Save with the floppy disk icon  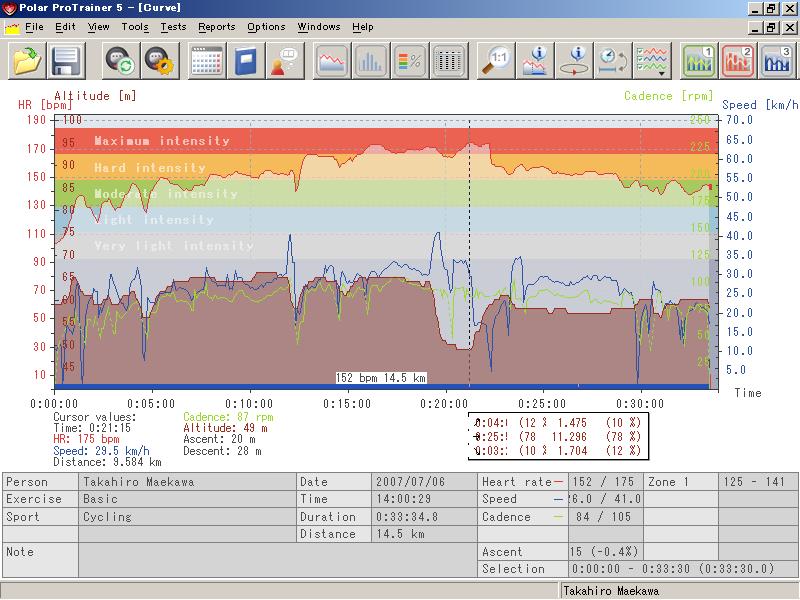[x=66, y=61]
